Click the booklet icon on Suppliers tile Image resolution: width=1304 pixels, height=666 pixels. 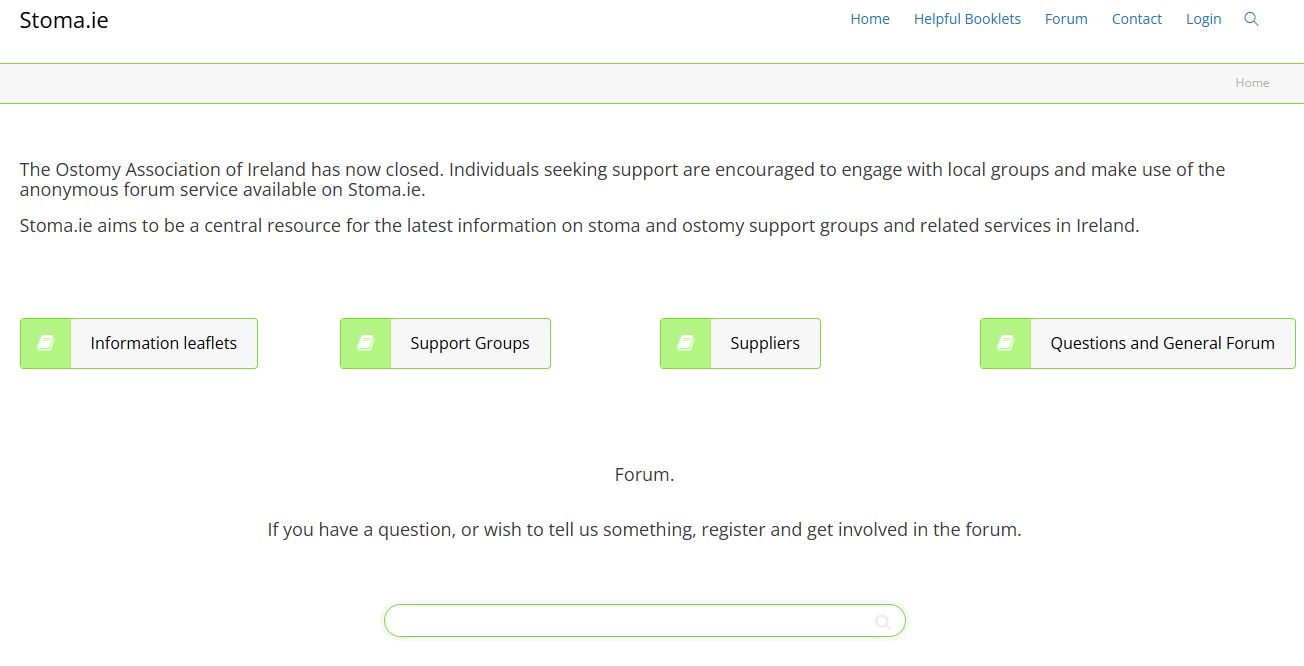click(685, 343)
